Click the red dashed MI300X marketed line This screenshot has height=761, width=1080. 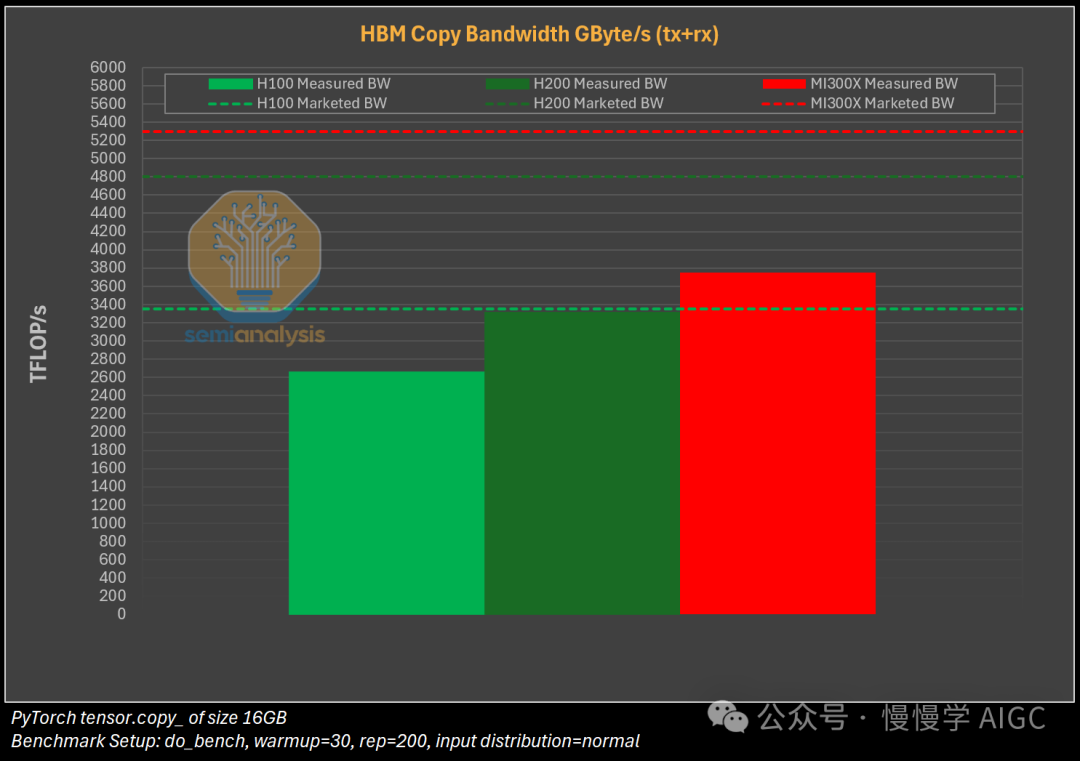point(582,131)
